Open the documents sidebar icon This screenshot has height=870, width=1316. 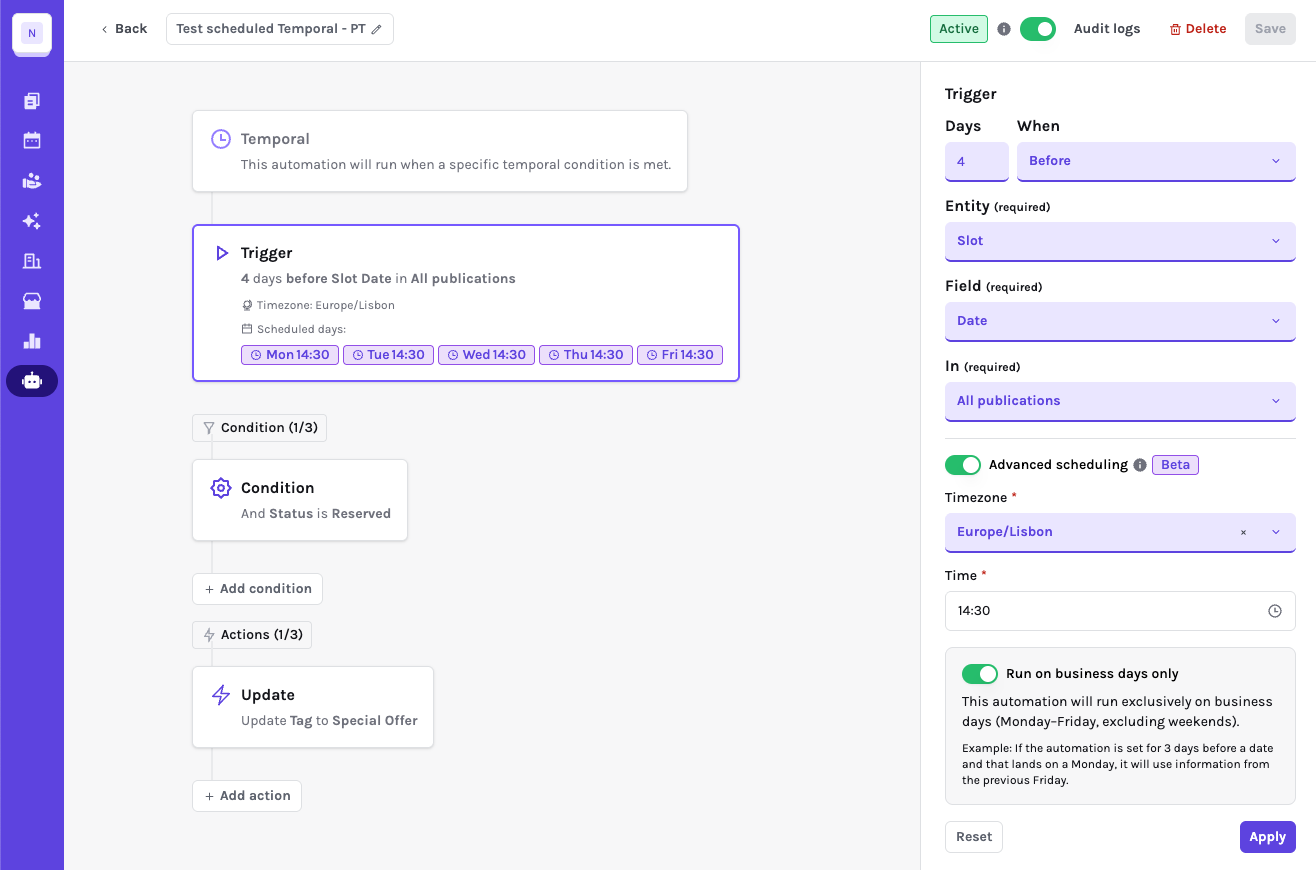(32, 101)
